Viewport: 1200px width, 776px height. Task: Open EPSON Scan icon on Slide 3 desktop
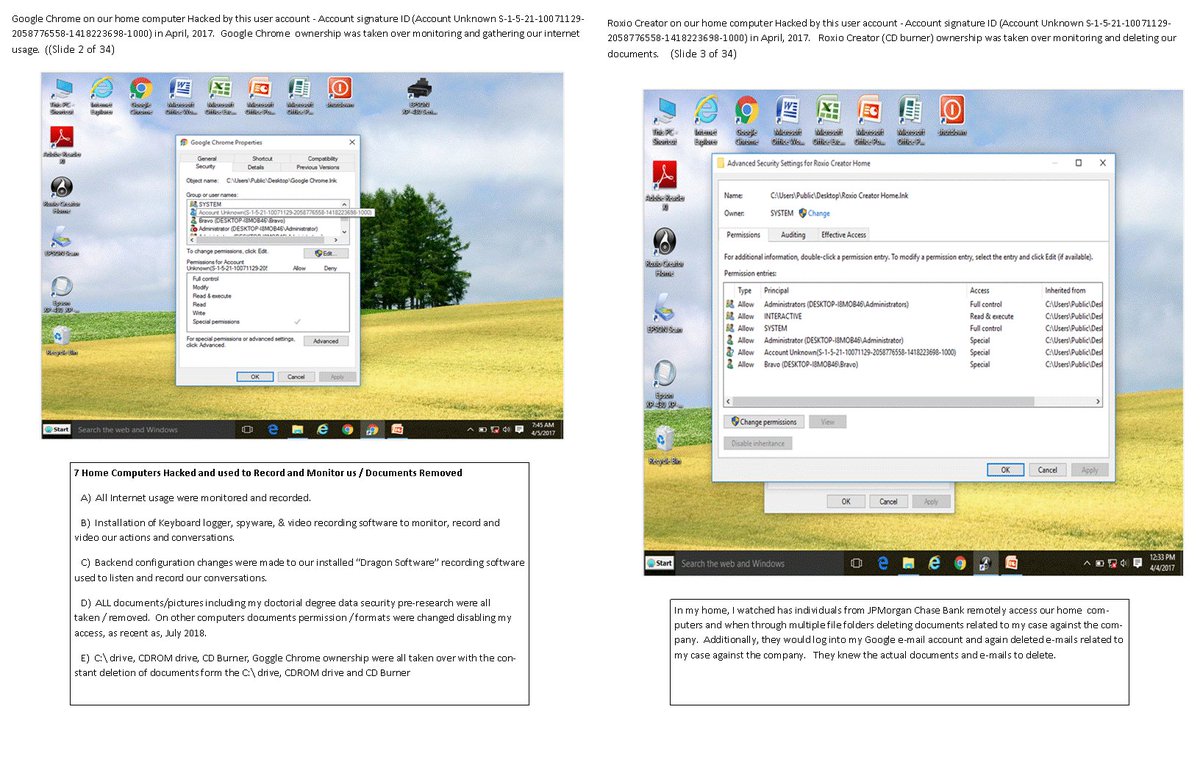664,314
